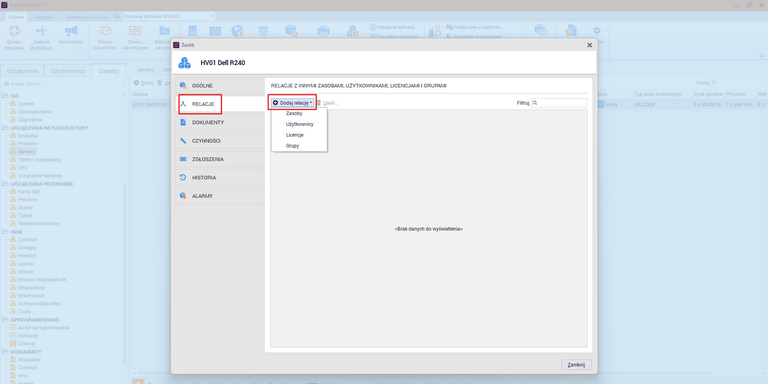Click the blue asset cubes icon beside HV01 Dell R240
The width and height of the screenshot is (768, 384).
click(184, 63)
